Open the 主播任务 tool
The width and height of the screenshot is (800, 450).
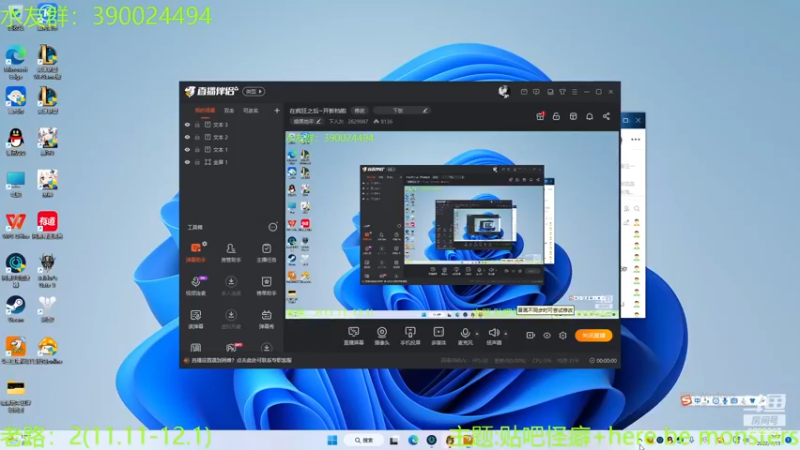tap(266, 252)
